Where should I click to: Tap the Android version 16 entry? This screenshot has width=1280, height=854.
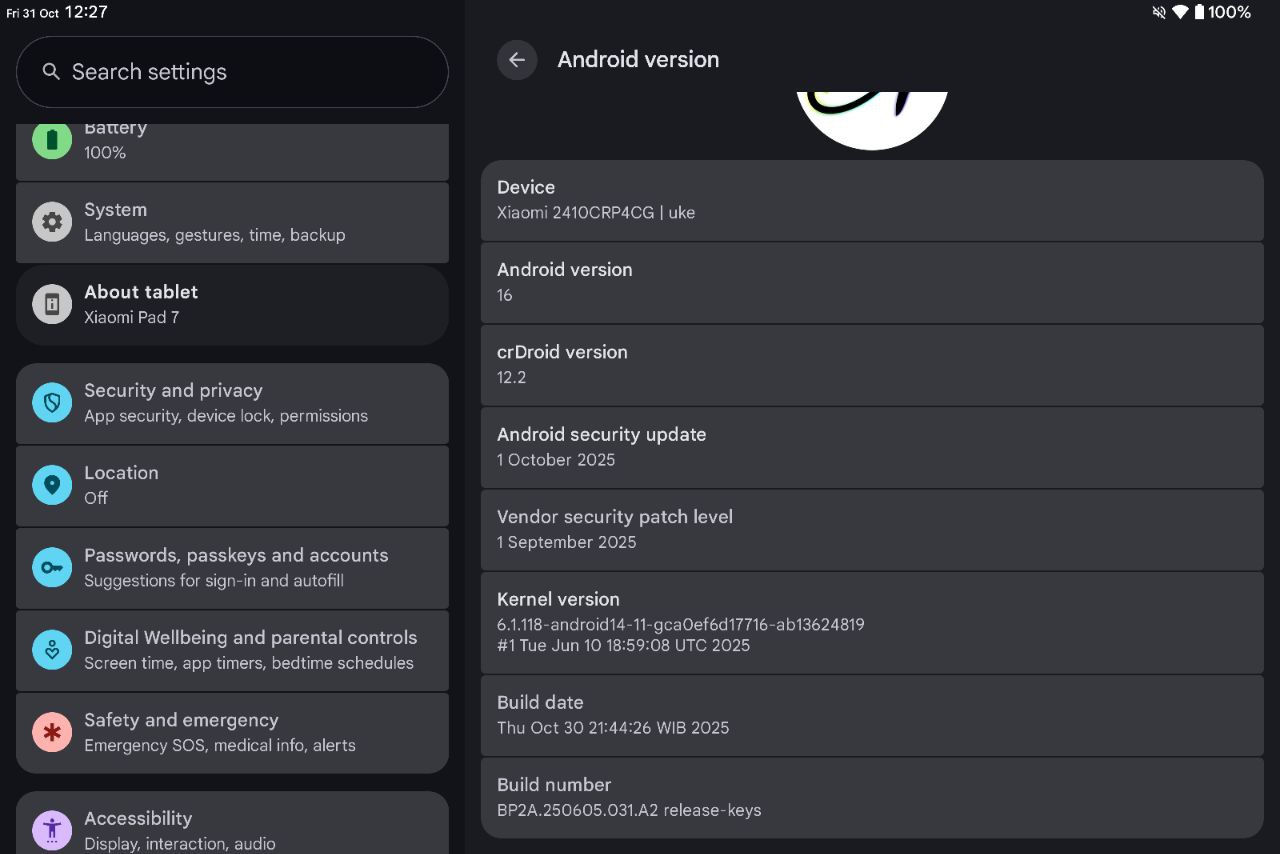pyautogui.click(x=870, y=282)
